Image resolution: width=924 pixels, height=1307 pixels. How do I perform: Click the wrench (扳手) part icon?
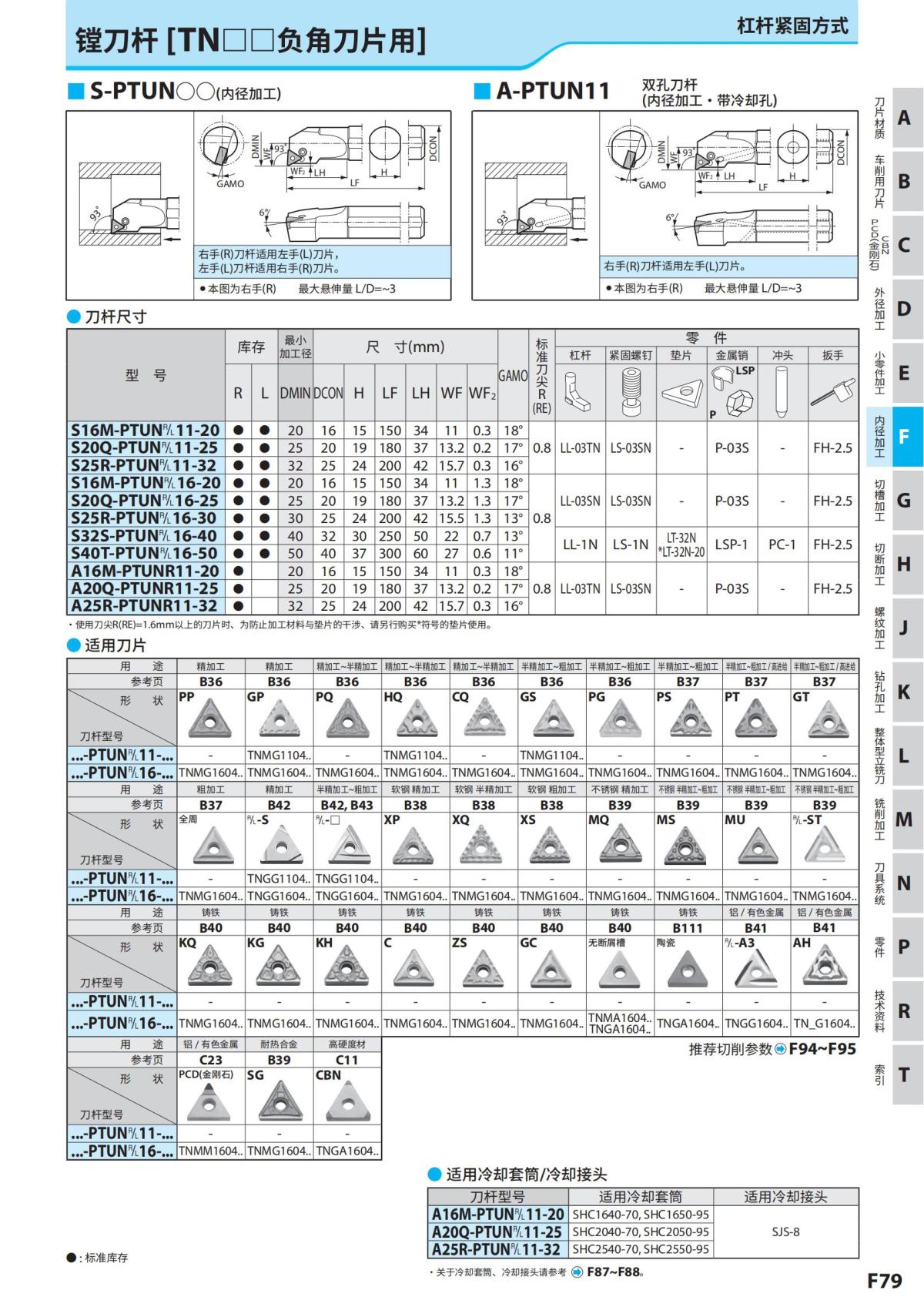point(832,392)
